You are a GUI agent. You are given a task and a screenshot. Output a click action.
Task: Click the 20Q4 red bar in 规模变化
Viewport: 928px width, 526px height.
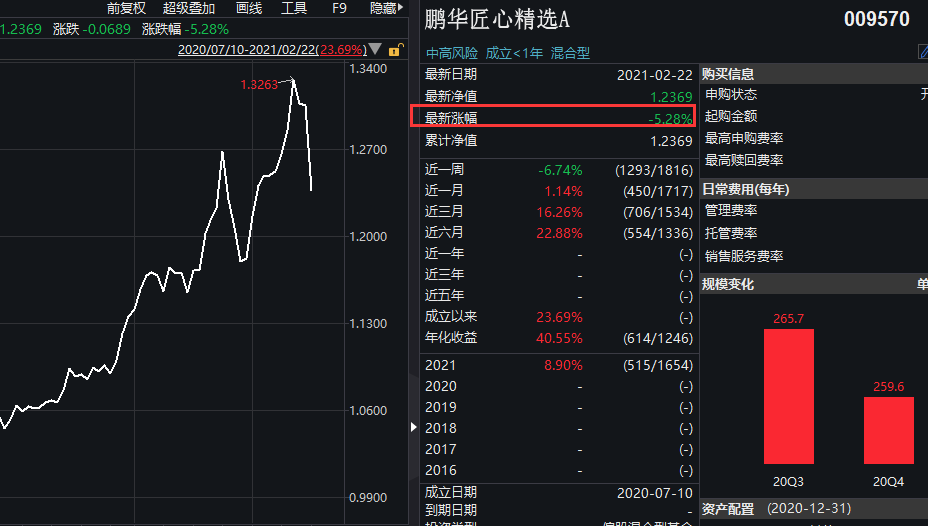[x=888, y=430]
